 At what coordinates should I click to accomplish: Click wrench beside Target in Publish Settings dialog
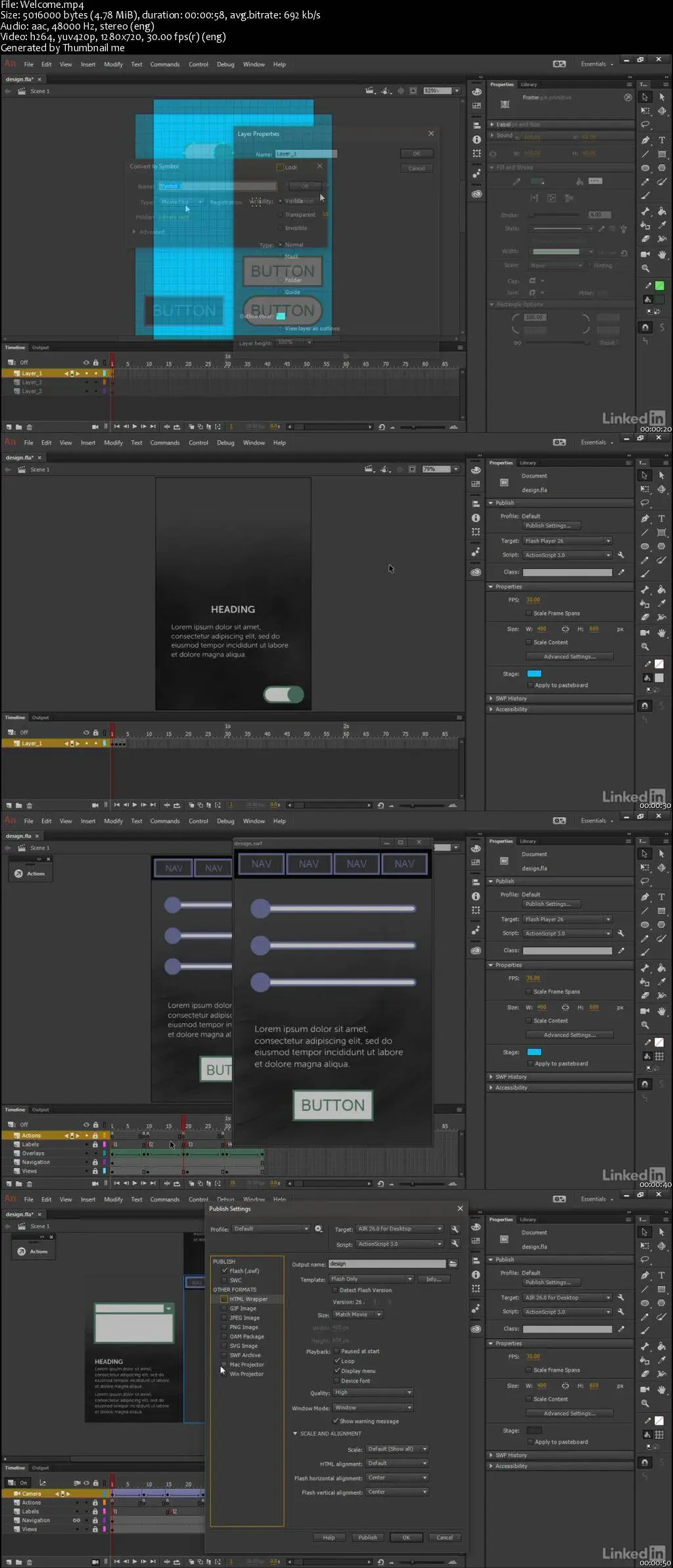pyautogui.click(x=454, y=1229)
